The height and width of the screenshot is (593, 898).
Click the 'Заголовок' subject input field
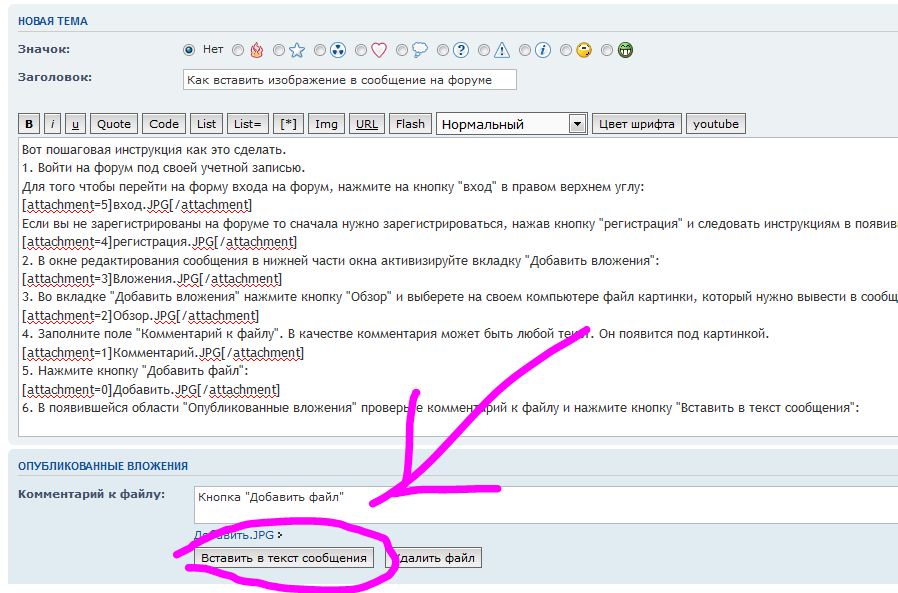click(x=350, y=80)
